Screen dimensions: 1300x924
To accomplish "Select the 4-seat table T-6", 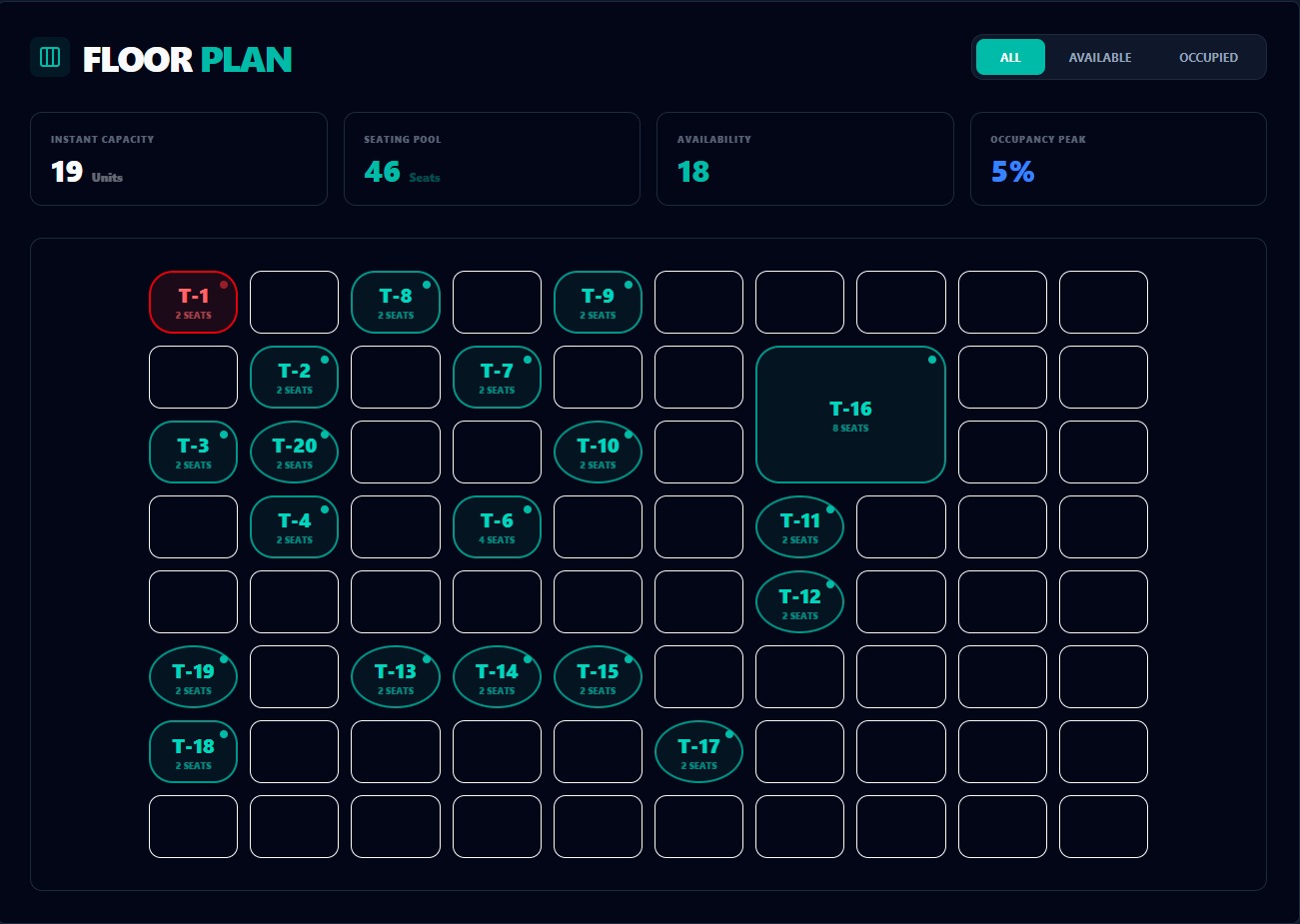I will 497,526.
